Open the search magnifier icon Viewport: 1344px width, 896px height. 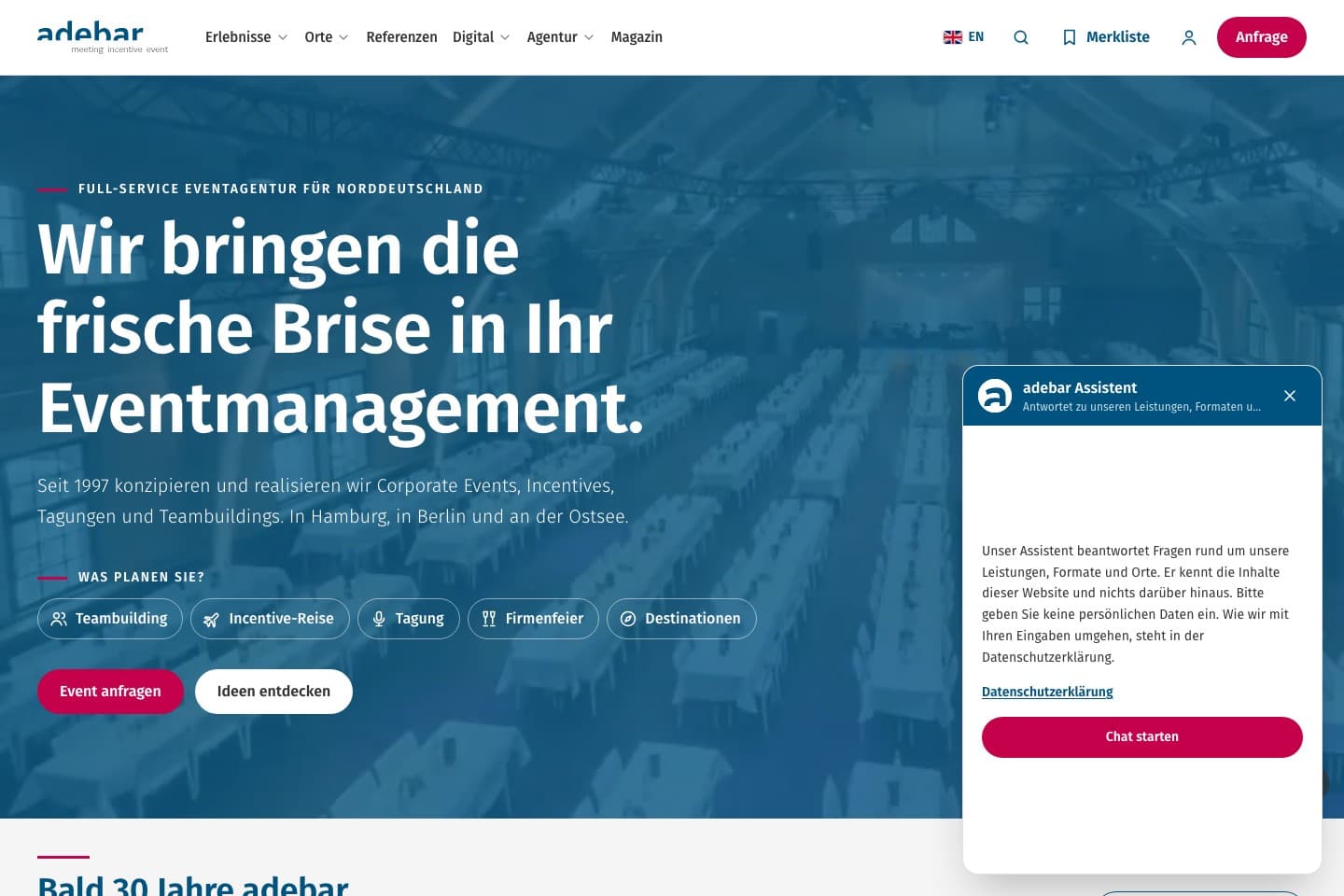1021,37
